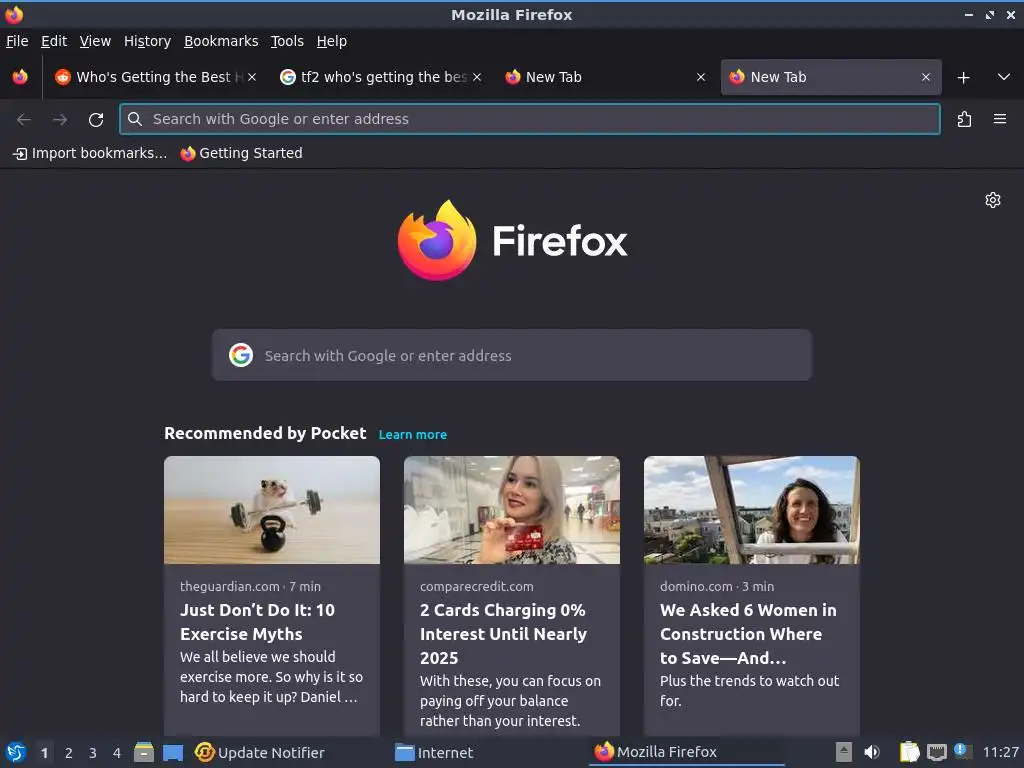
Task: Close the Reddit 'Who's Getting the Best' tab
Action: tap(252, 77)
